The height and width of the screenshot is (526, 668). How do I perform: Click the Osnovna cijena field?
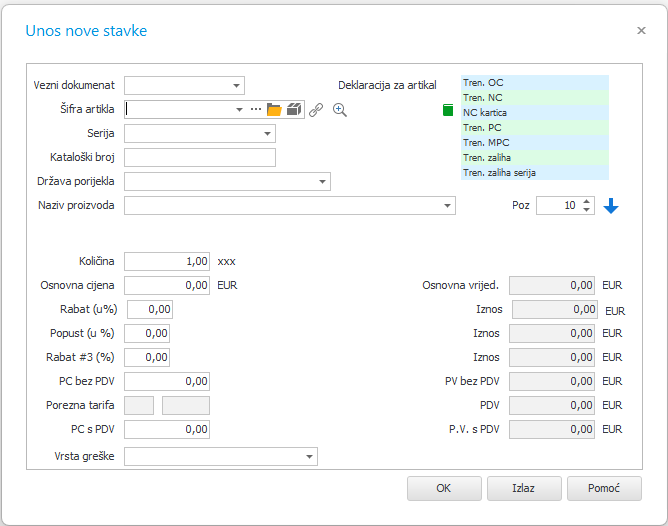click(167, 285)
